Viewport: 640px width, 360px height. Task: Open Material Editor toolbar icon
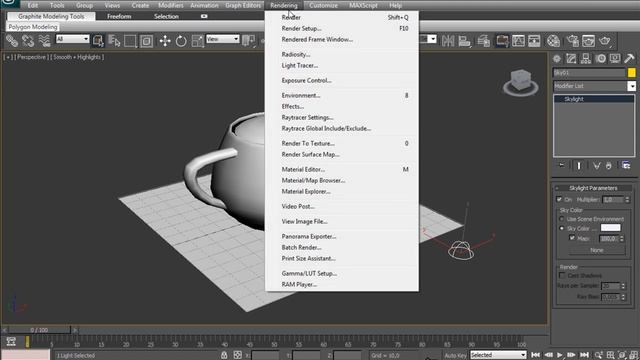pyautogui.click(x=553, y=41)
